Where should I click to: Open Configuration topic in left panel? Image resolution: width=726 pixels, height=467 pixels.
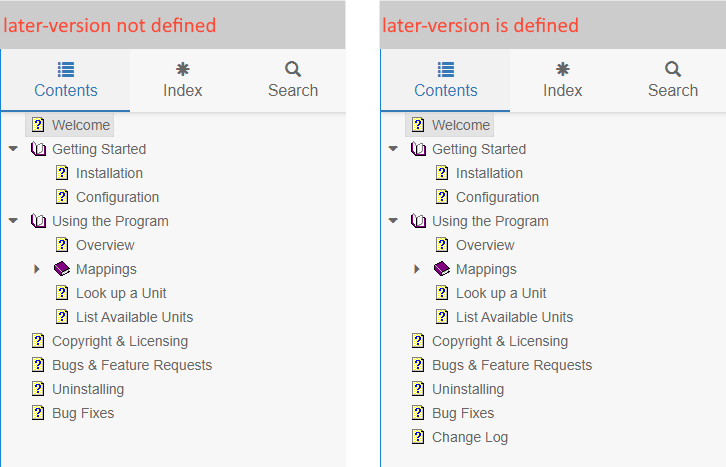point(117,197)
